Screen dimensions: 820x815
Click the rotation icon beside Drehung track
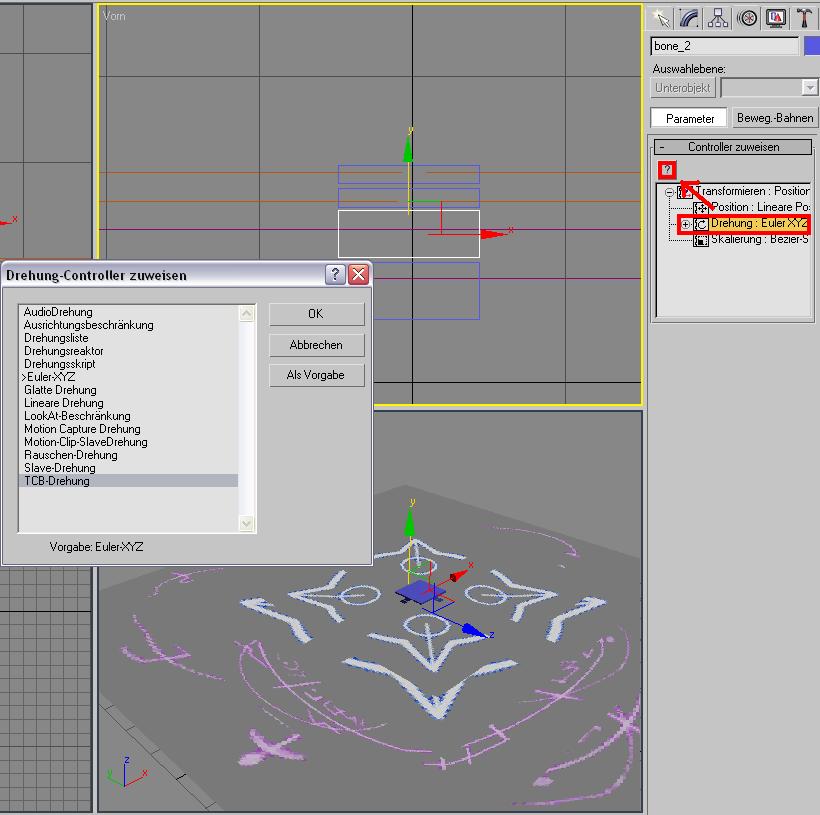coord(701,224)
